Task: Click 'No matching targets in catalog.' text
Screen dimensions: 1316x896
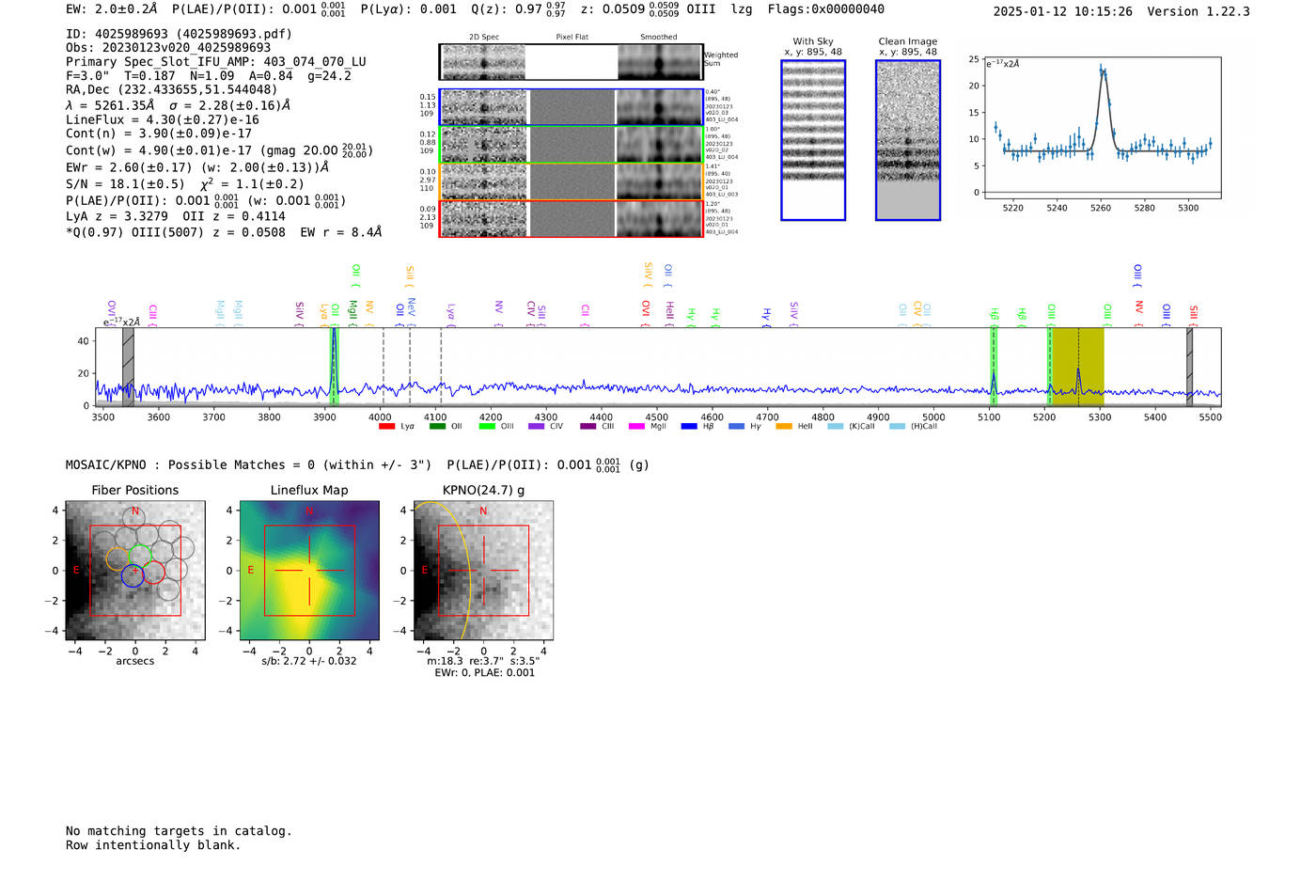Action: 179,831
